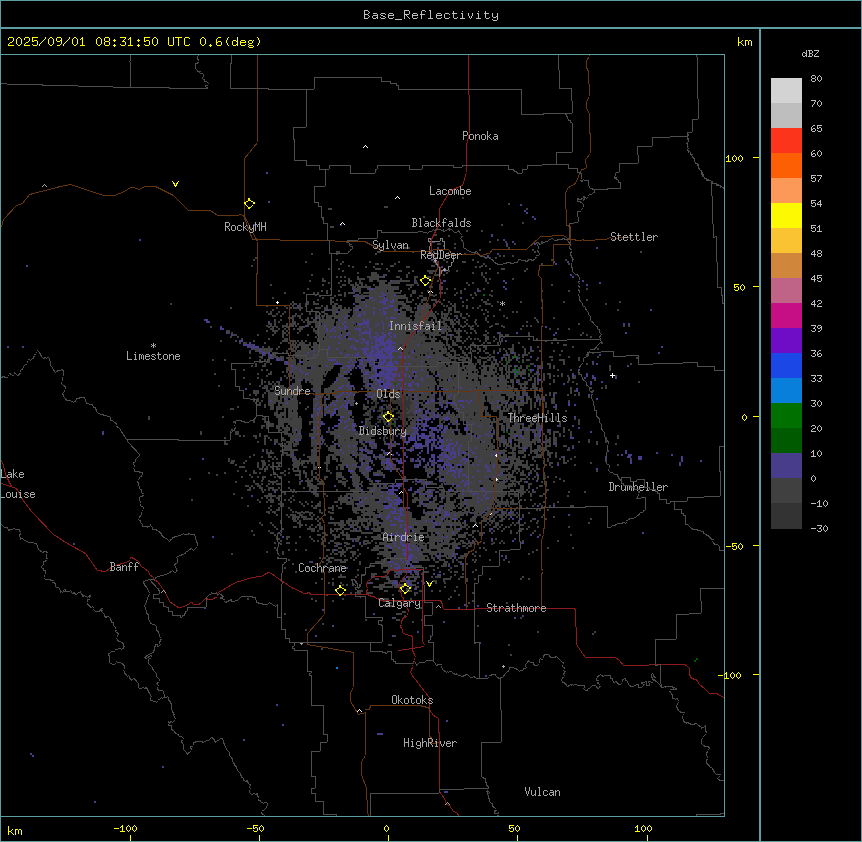Click the 80 value on the dBZ scale

816,79
